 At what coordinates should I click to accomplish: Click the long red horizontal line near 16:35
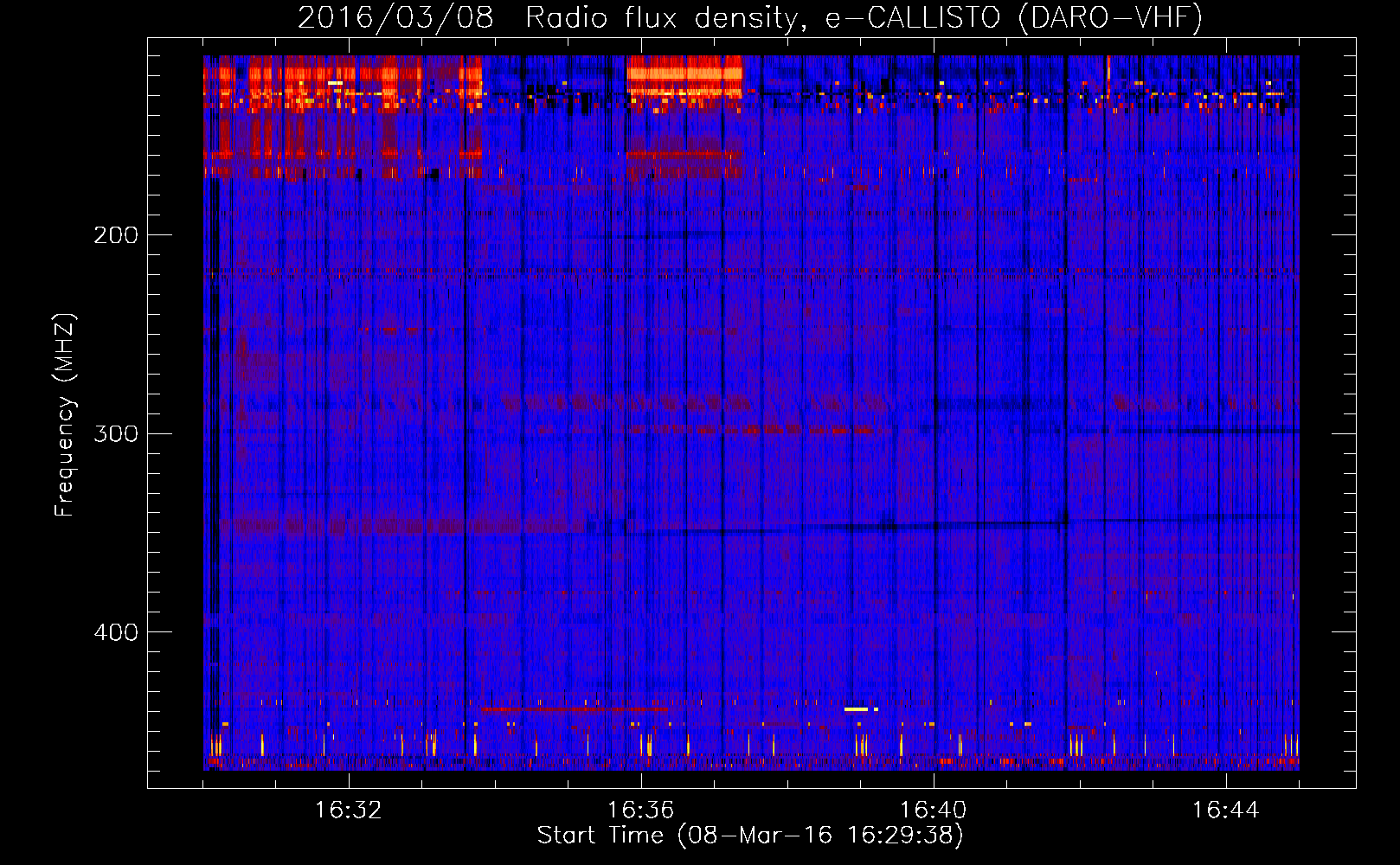[575, 709]
